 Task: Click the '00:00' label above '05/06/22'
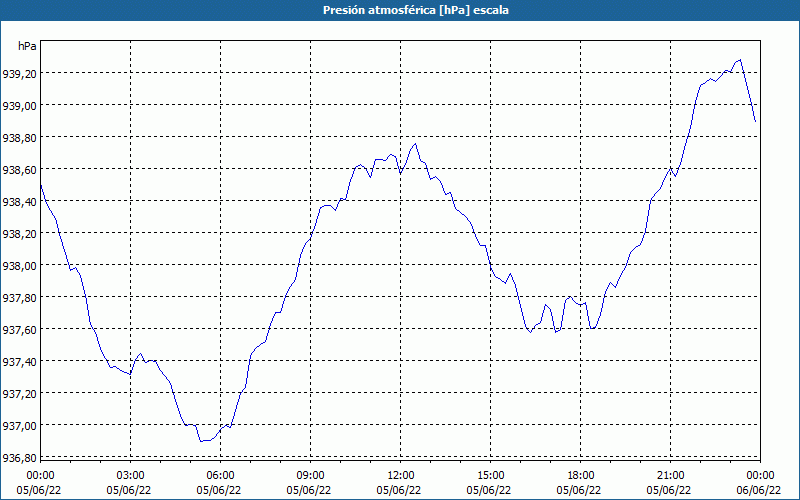point(40,476)
